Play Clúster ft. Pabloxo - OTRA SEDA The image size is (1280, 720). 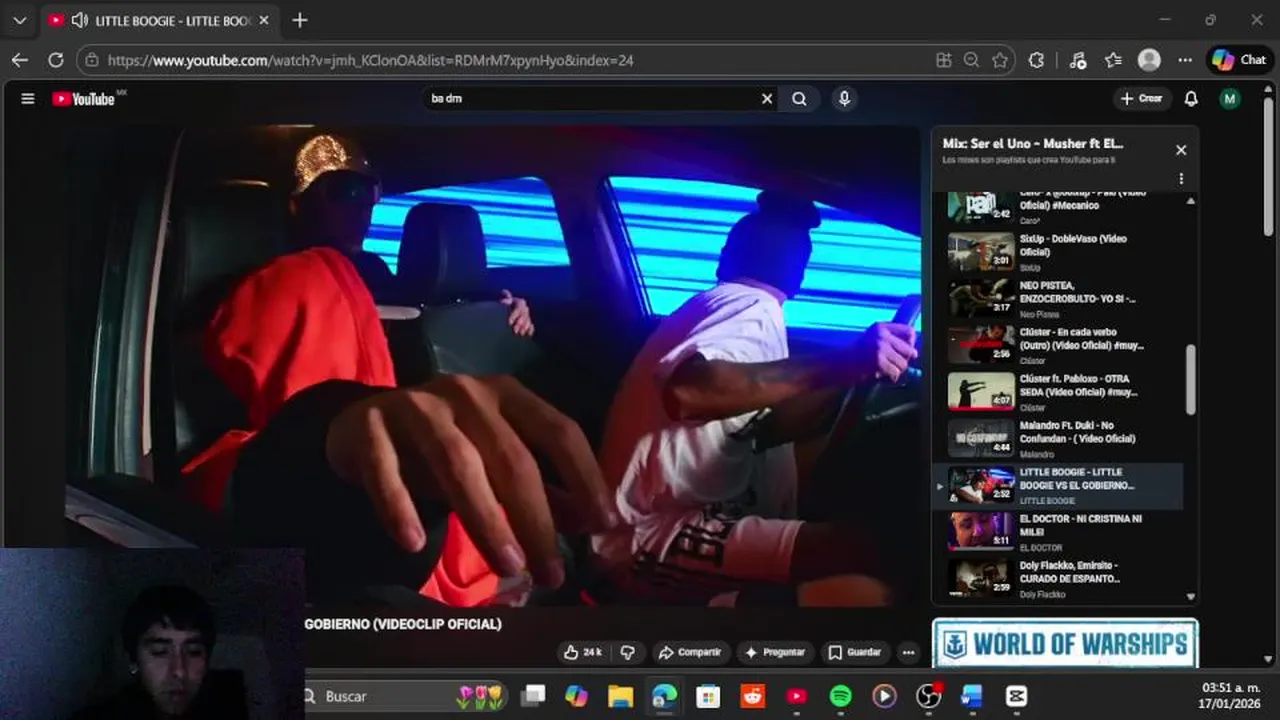pos(1059,392)
